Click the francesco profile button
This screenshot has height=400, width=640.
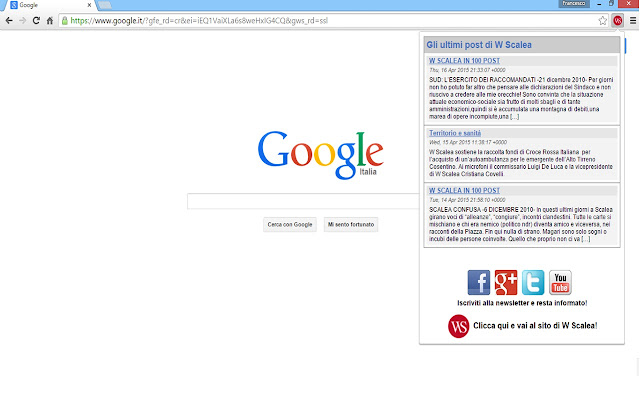click(574, 3)
